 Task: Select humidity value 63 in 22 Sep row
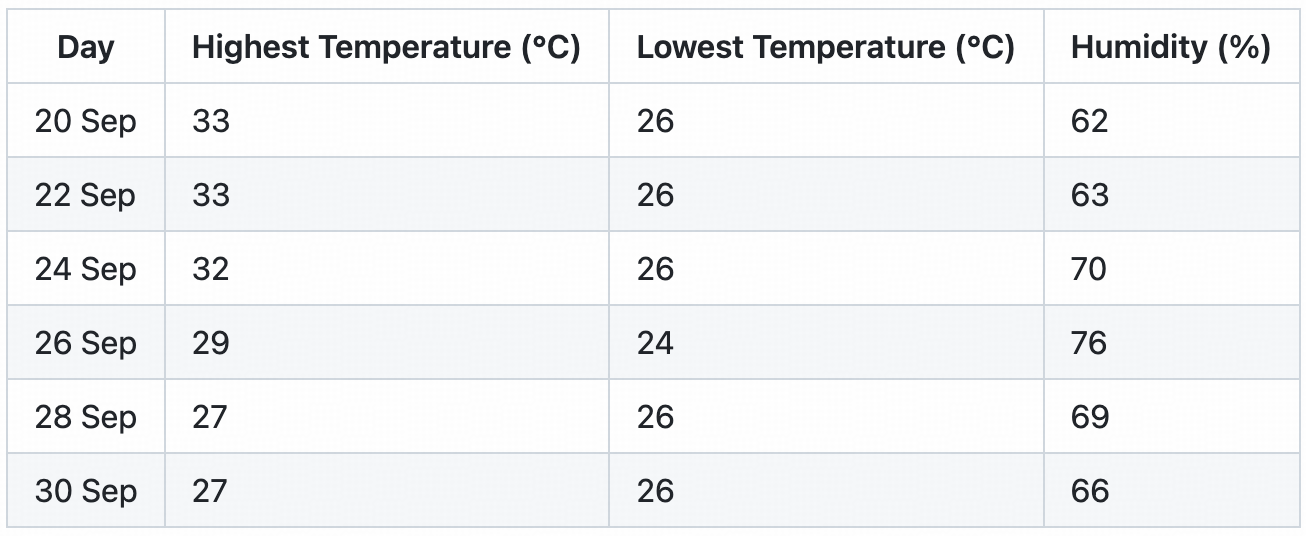point(1089,195)
